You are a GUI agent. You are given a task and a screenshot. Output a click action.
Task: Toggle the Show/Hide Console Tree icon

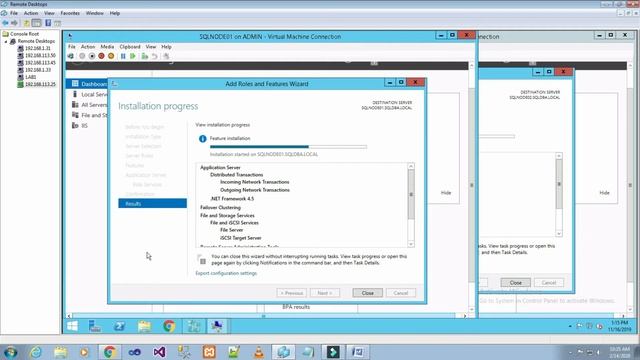[x=36, y=23]
